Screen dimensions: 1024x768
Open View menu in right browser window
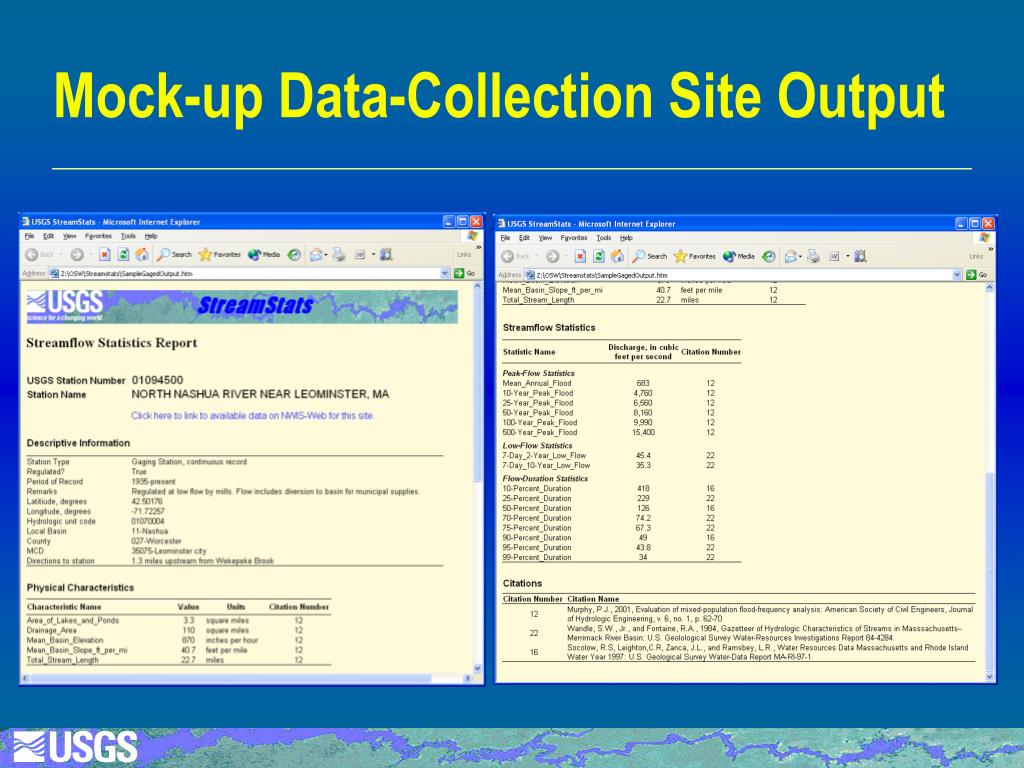545,238
